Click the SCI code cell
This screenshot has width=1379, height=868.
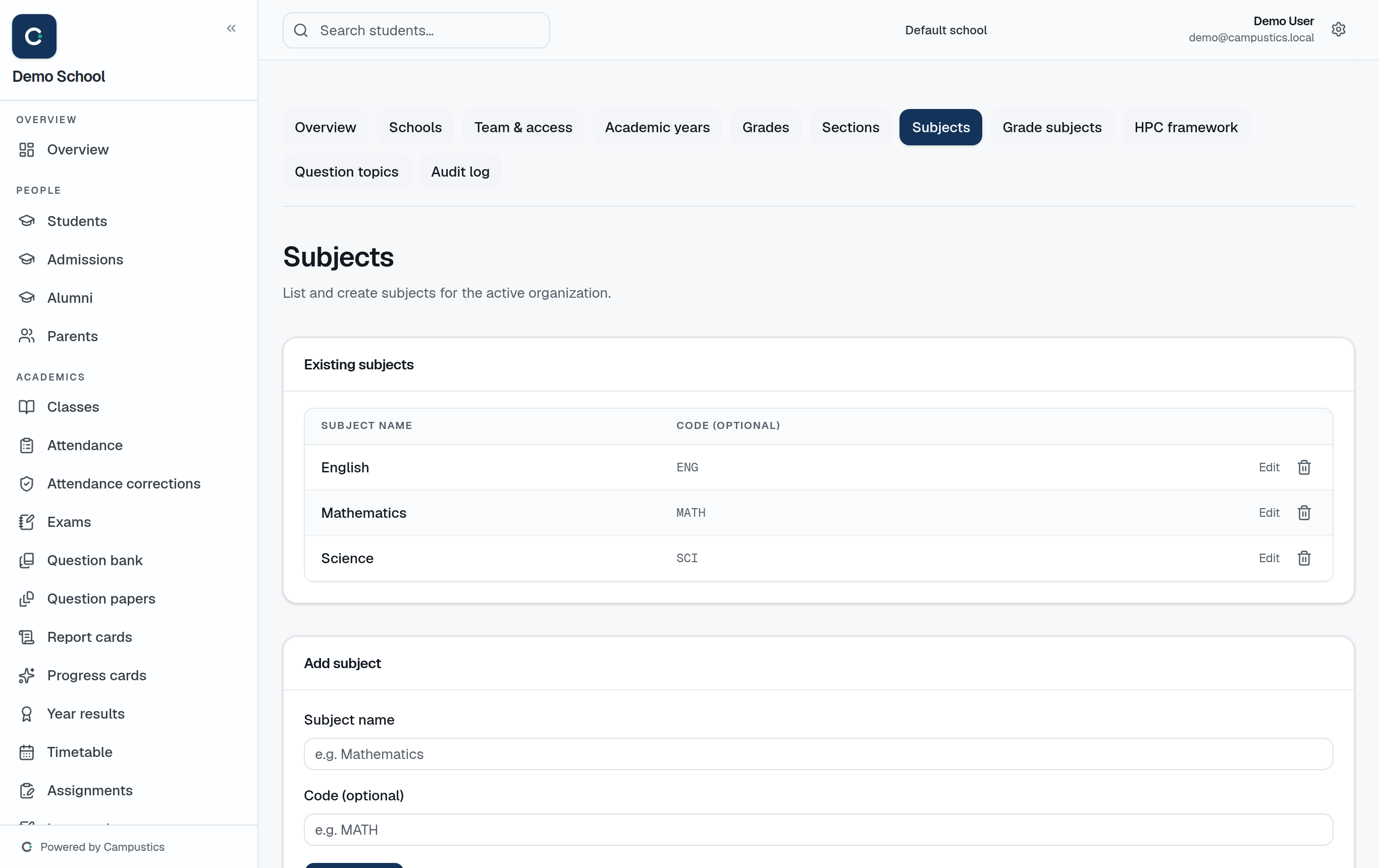click(687, 558)
